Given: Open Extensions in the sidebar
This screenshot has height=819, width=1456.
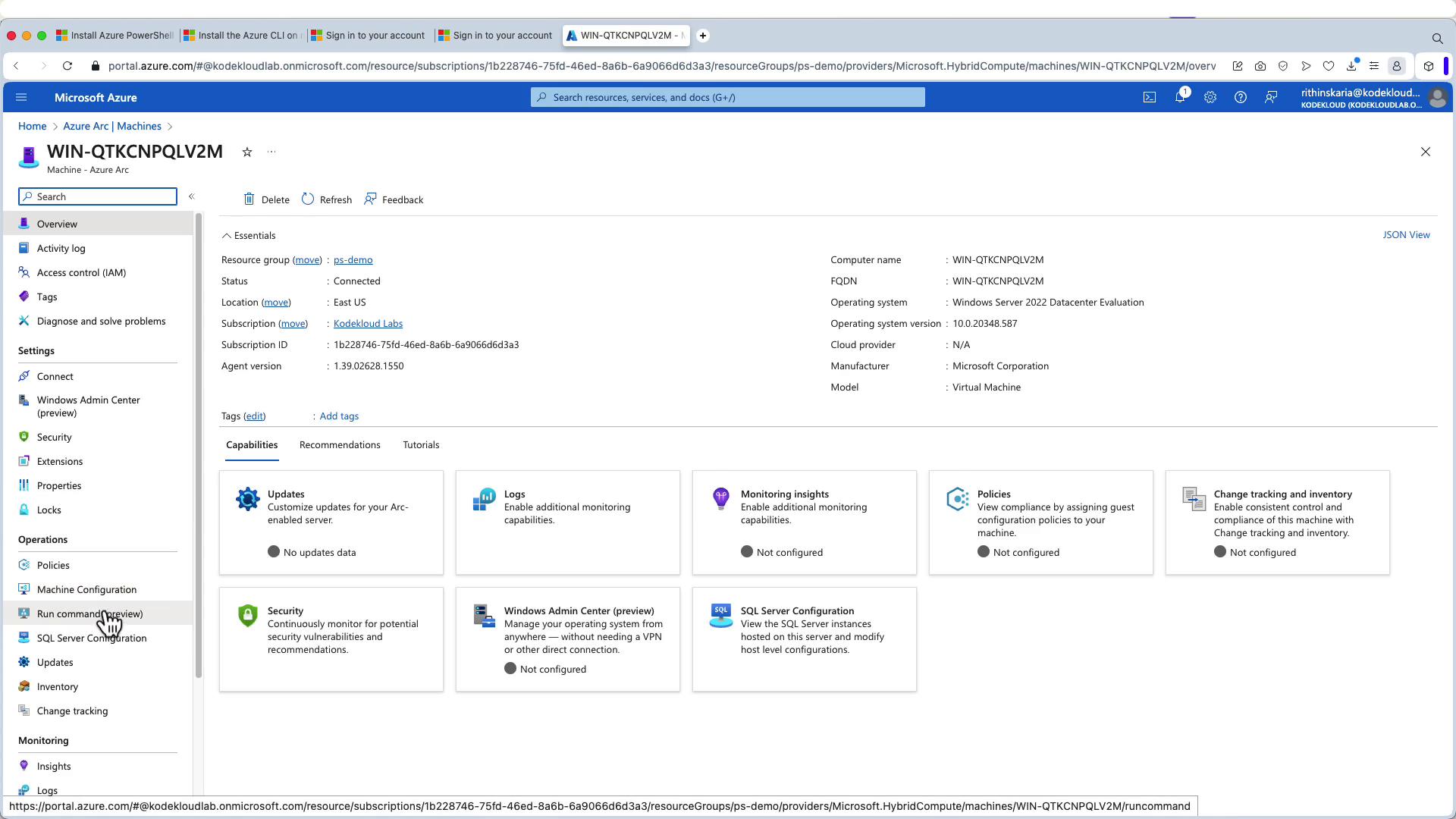Looking at the screenshot, I should click(60, 462).
